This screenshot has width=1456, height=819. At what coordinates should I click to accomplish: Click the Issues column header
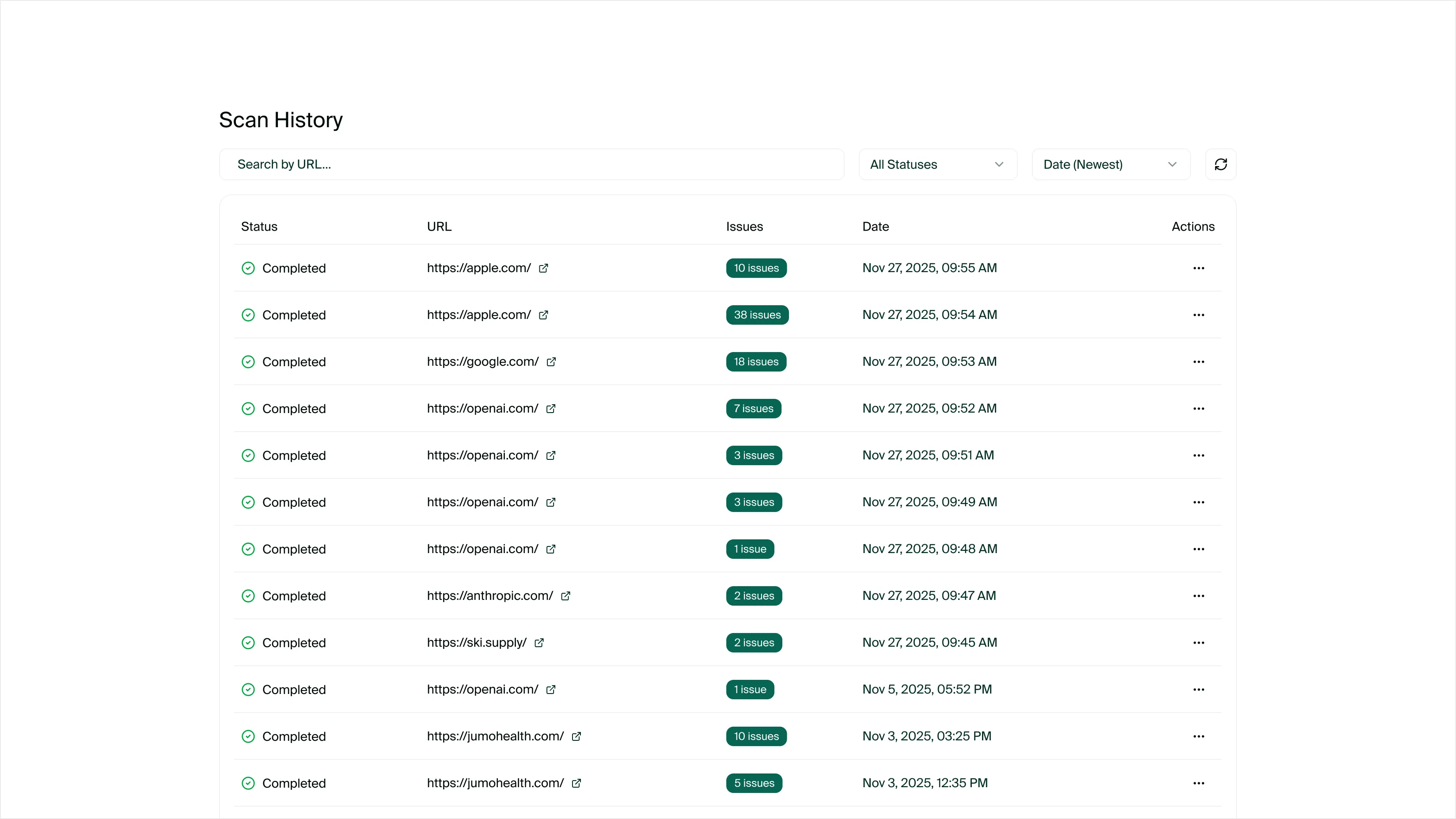[x=744, y=227]
